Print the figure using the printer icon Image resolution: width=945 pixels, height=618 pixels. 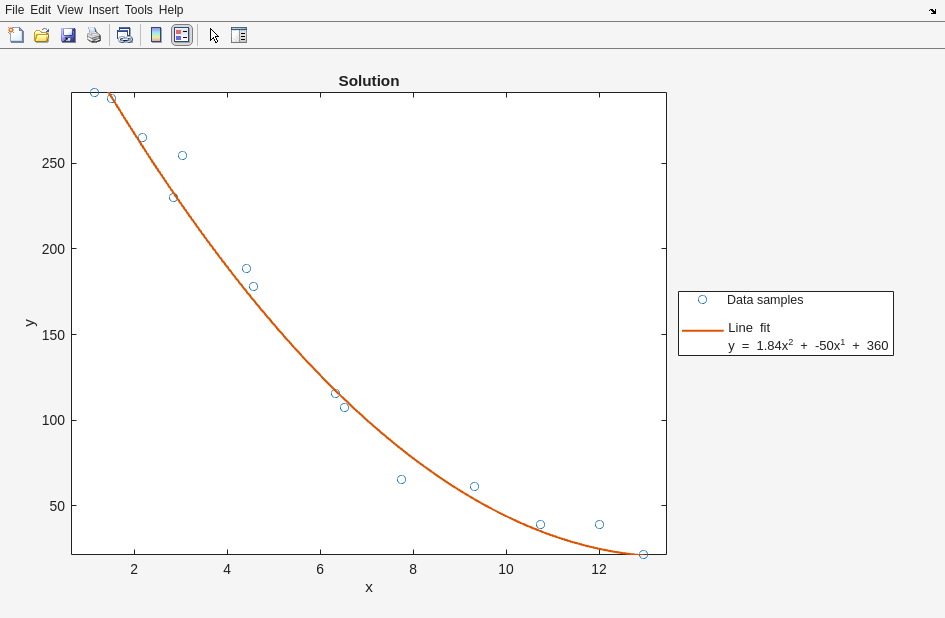[94, 35]
